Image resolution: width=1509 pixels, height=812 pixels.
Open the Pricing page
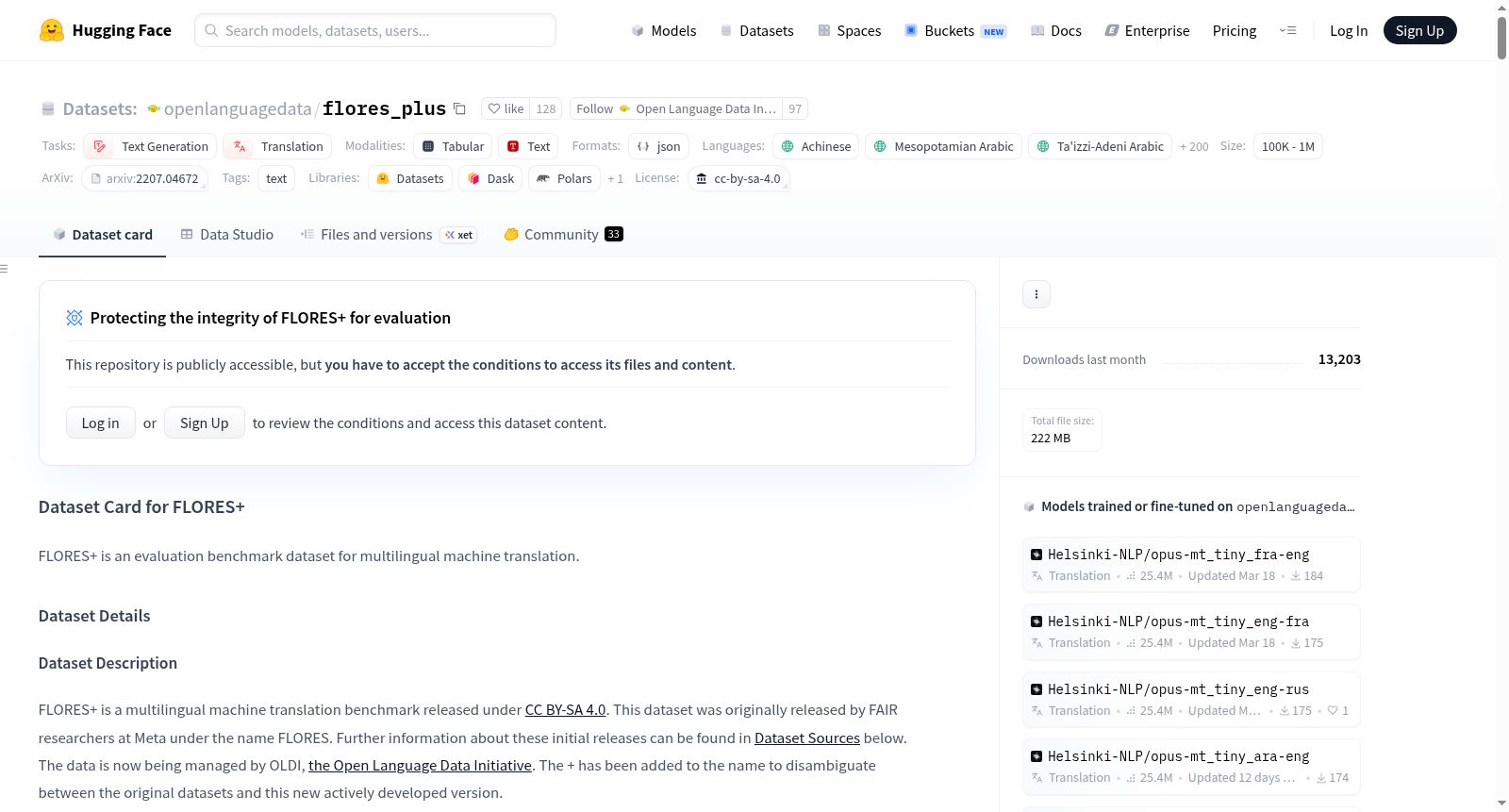point(1235,30)
